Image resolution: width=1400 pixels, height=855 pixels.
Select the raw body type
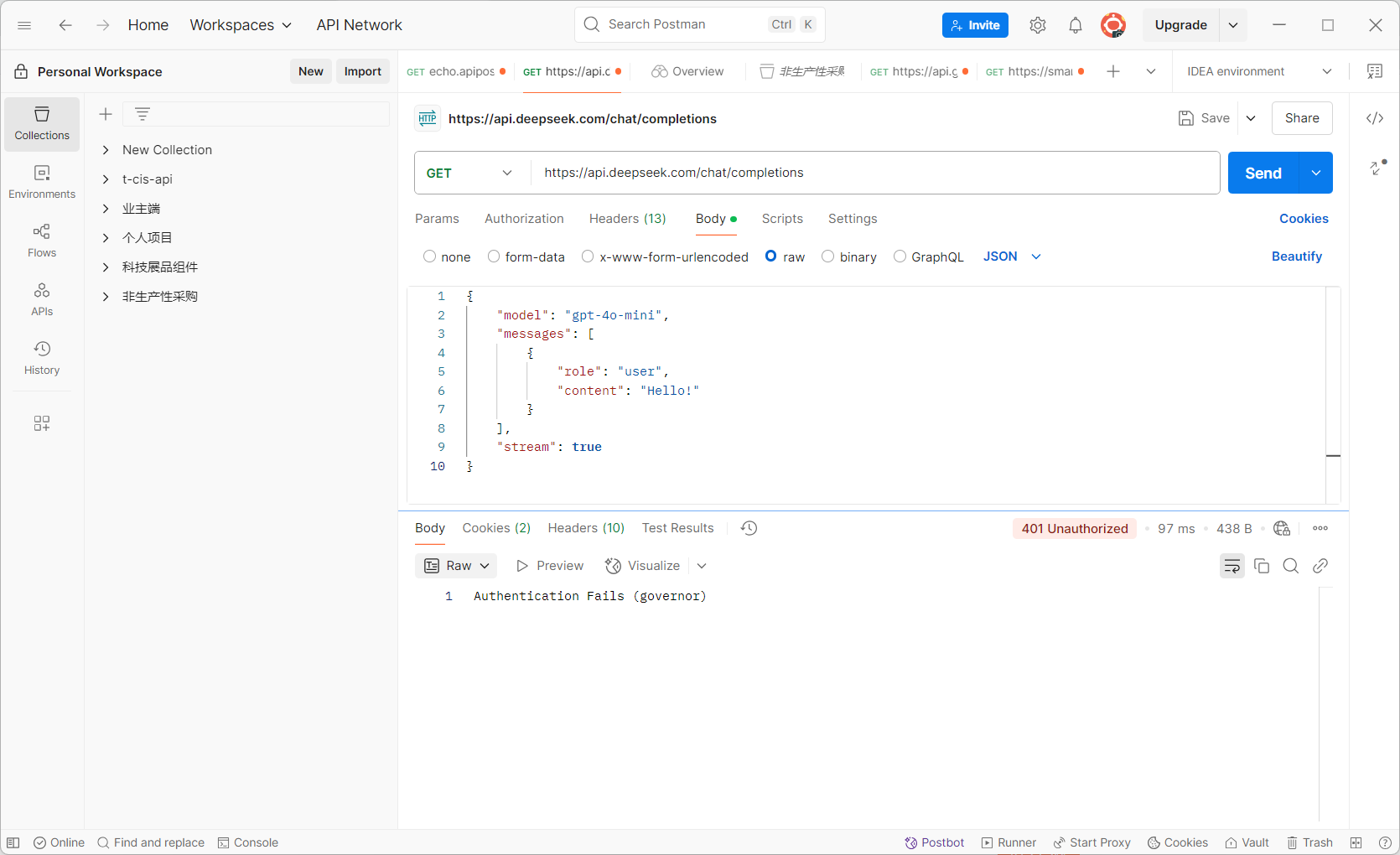coord(771,256)
